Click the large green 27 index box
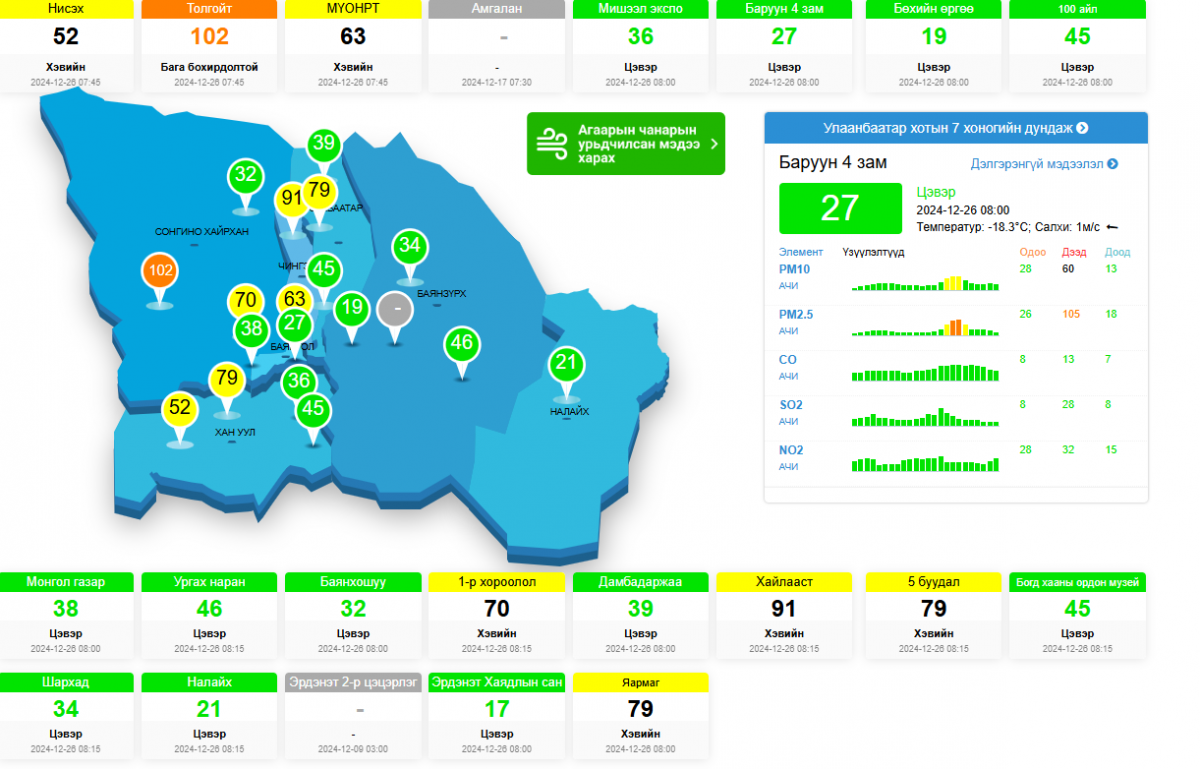This screenshot has width=1200, height=769. click(839, 208)
